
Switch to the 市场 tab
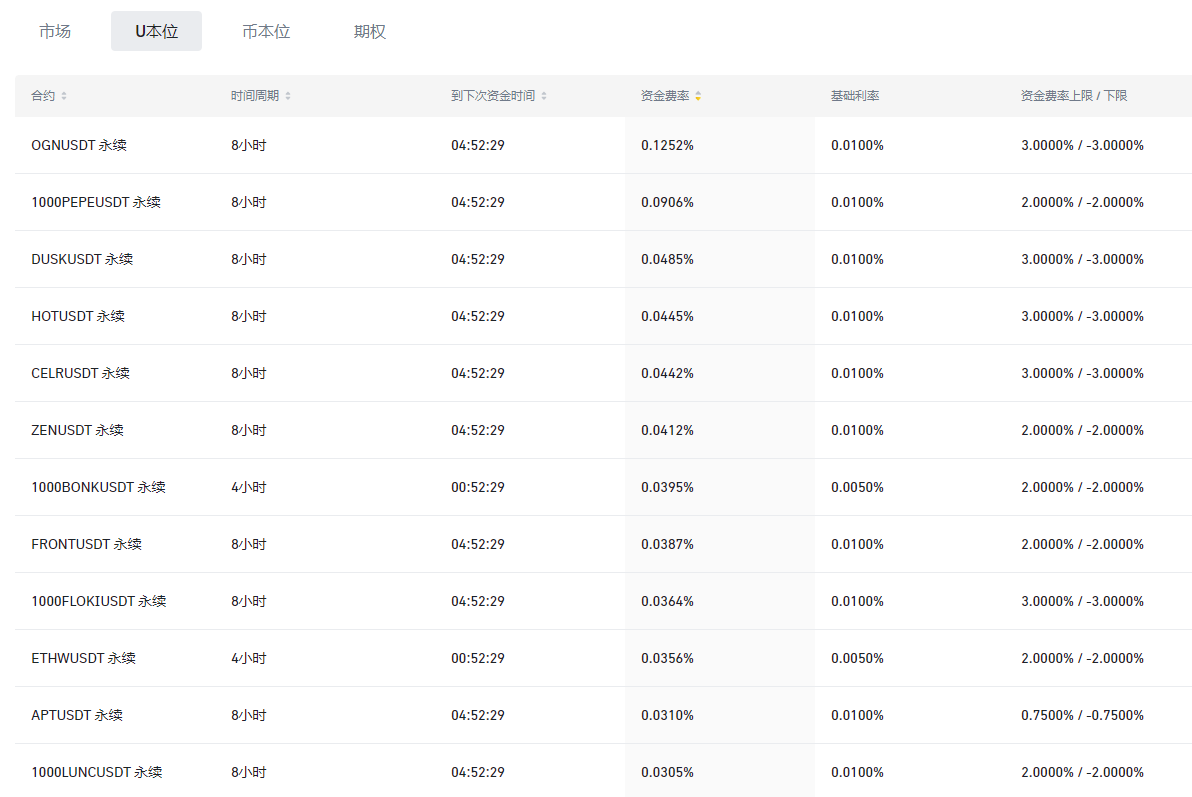[x=55, y=31]
